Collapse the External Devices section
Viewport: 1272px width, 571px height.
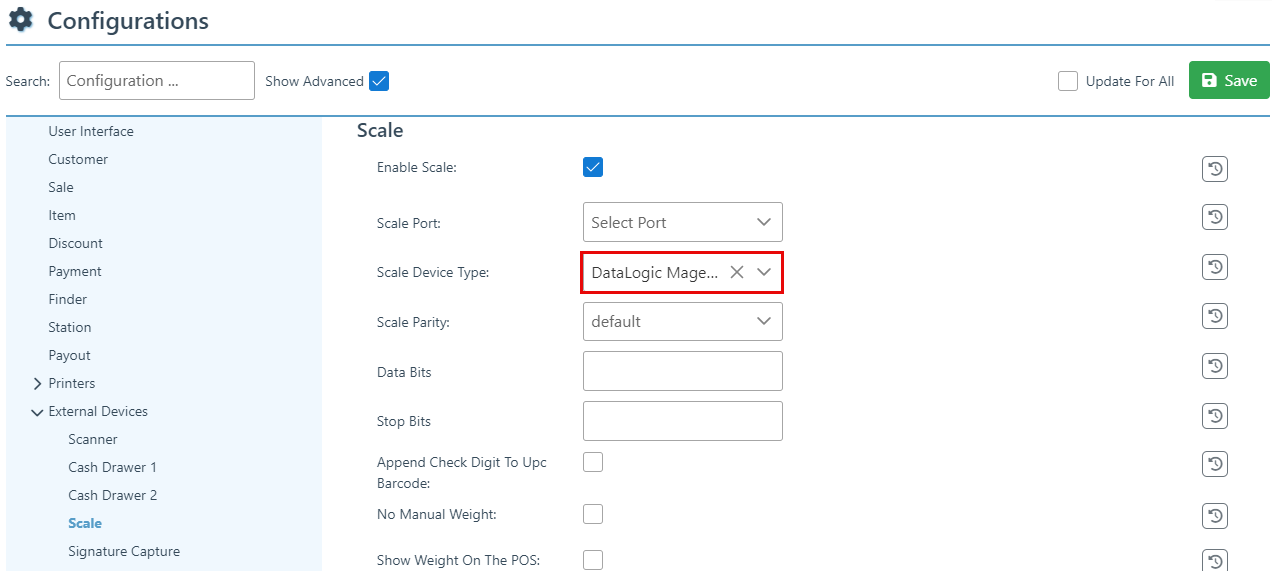click(38, 411)
